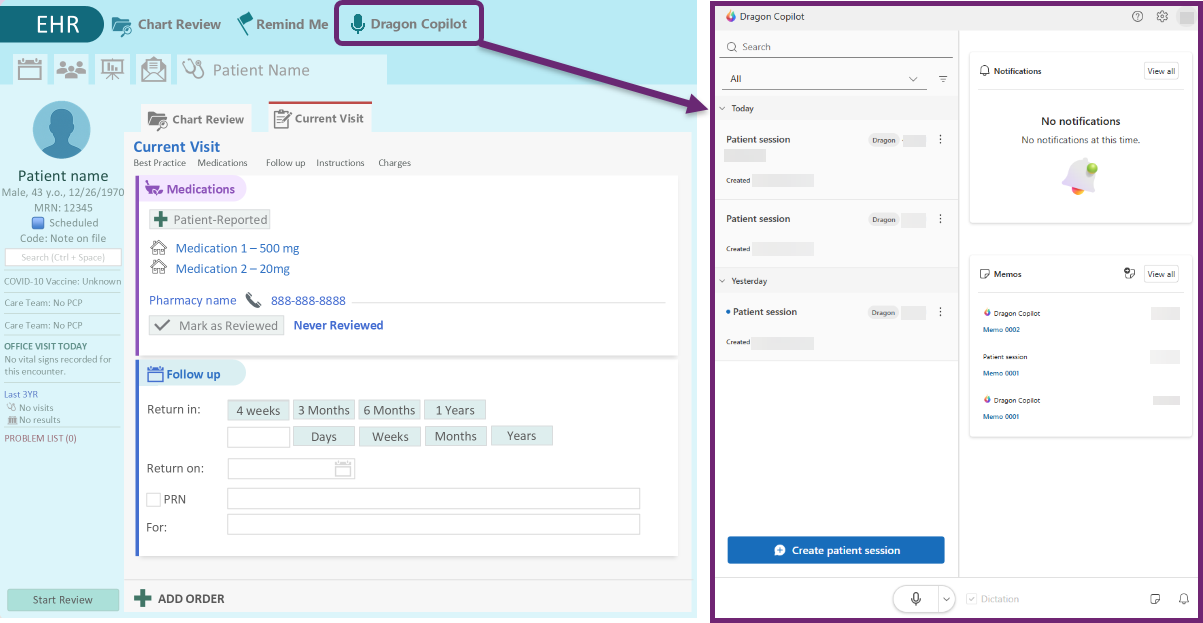Click Create patient session
The height and width of the screenshot is (623, 1203).
(836, 550)
